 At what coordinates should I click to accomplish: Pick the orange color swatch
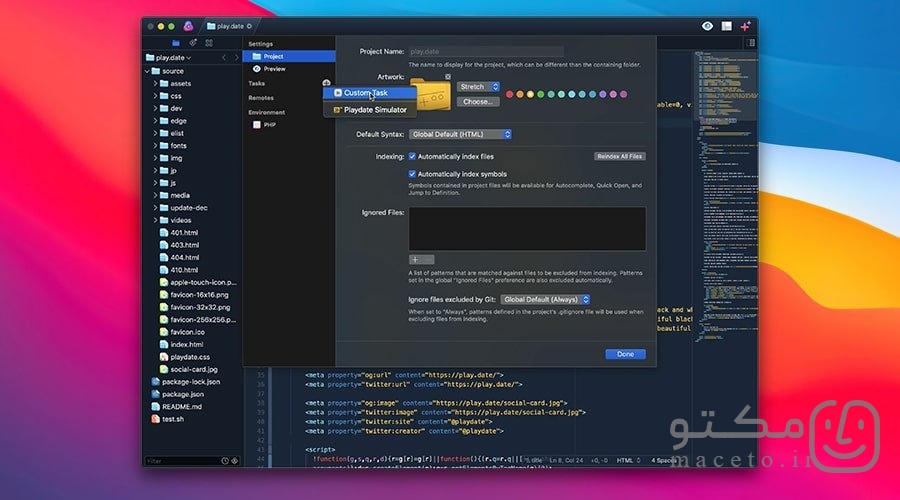pos(519,94)
